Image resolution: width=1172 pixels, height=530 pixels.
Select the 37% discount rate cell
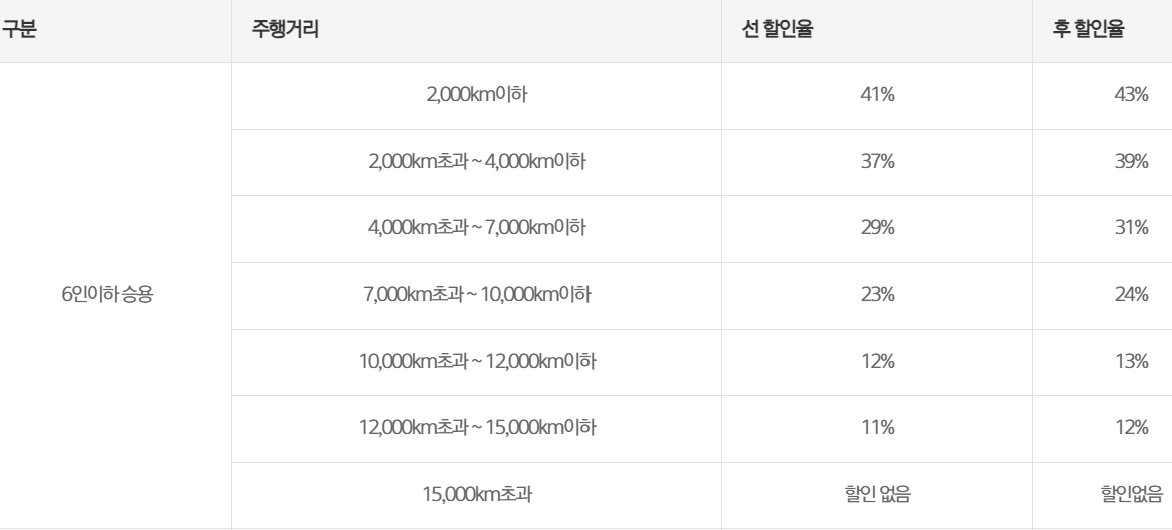pyautogui.click(x=877, y=162)
